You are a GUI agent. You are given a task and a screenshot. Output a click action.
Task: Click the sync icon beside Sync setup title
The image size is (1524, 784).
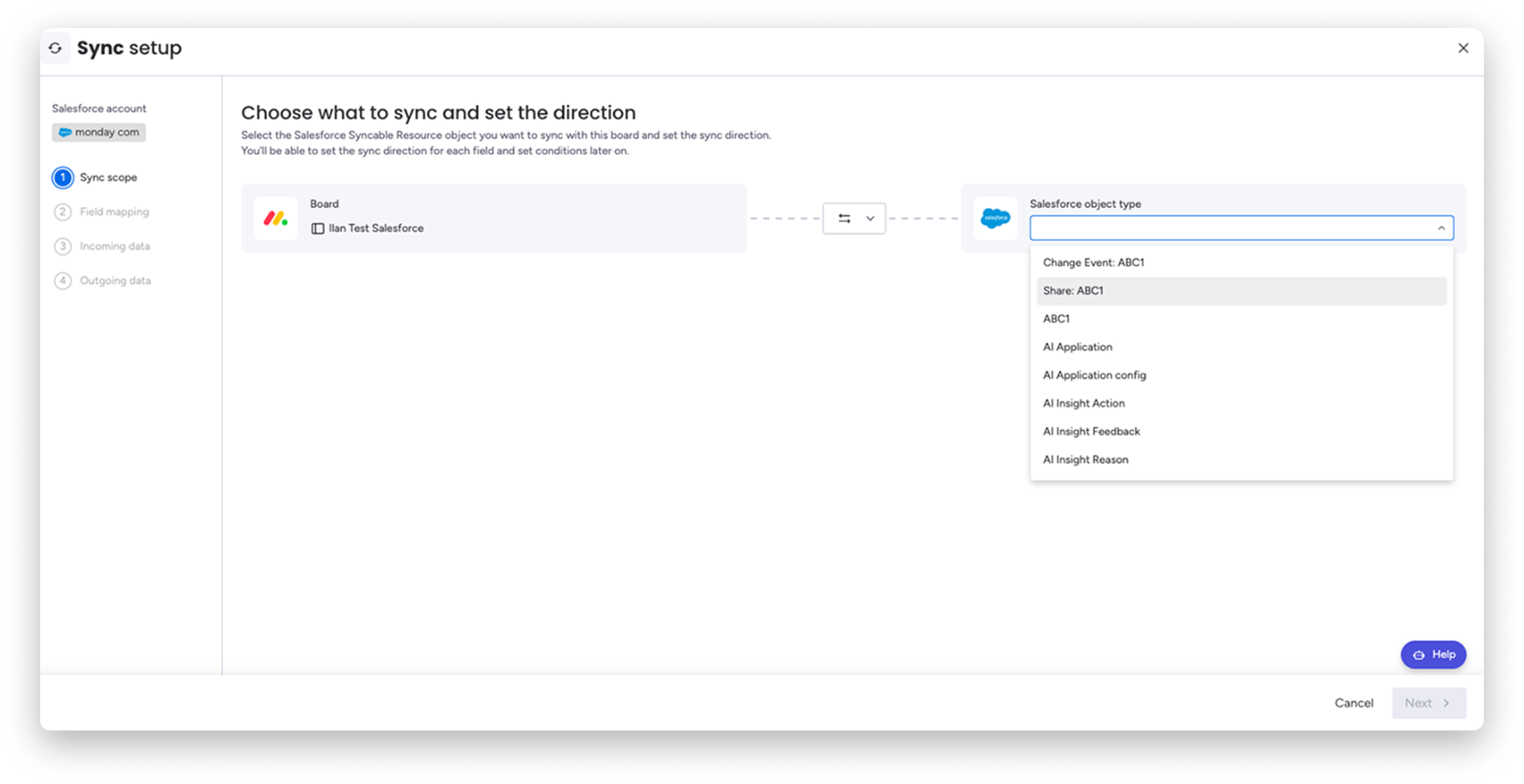[x=55, y=48]
